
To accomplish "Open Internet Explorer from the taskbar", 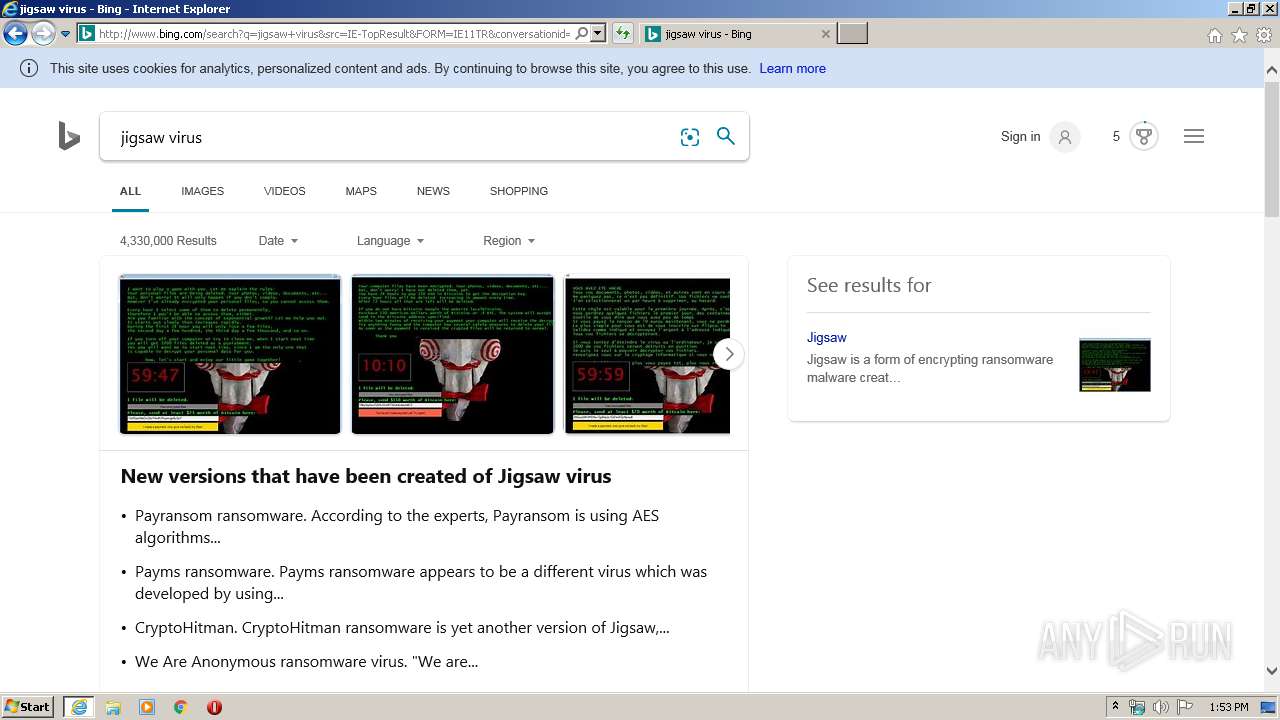I will (x=79, y=707).
